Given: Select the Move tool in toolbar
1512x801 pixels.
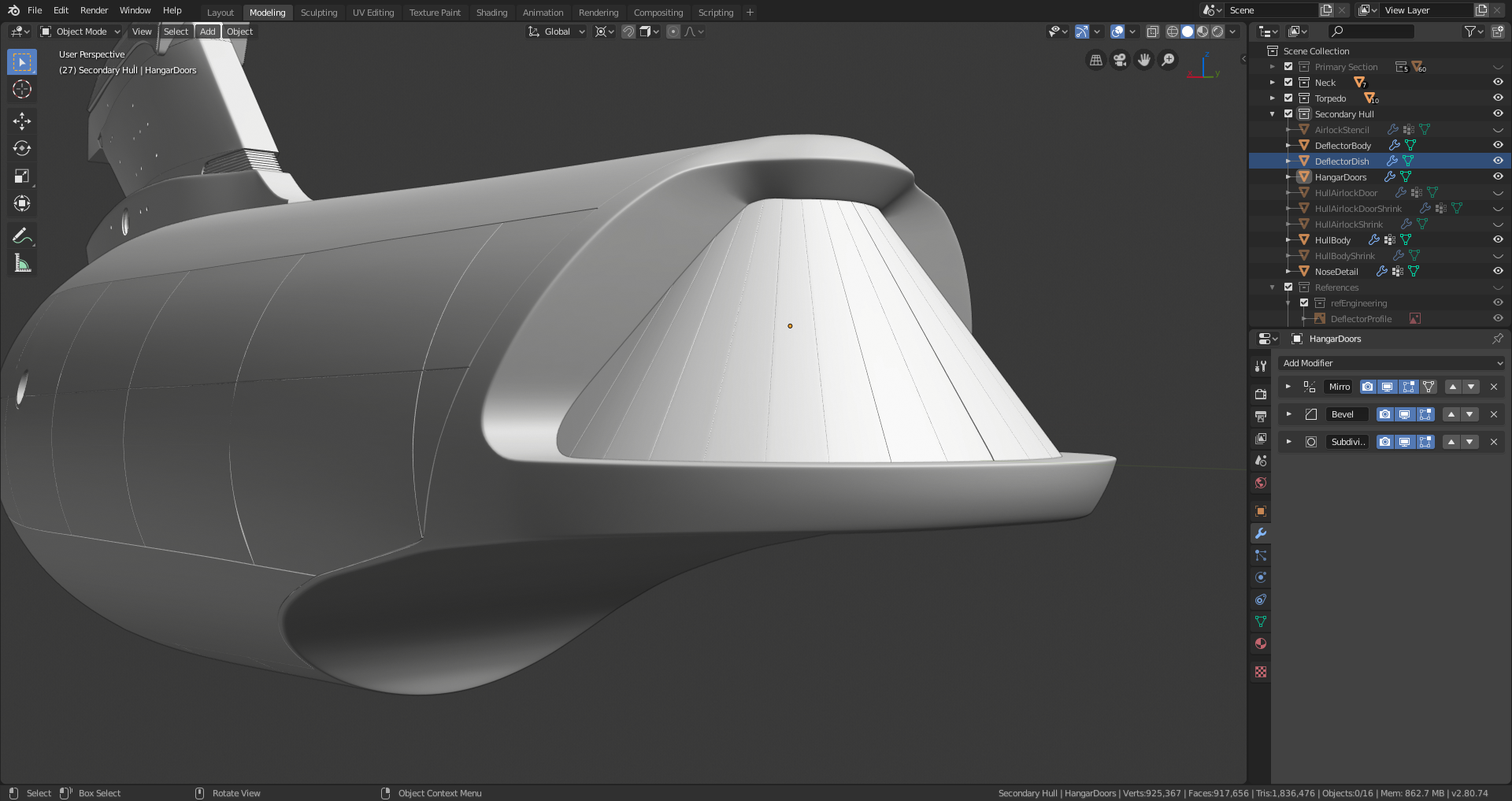Looking at the screenshot, I should pos(22,121).
